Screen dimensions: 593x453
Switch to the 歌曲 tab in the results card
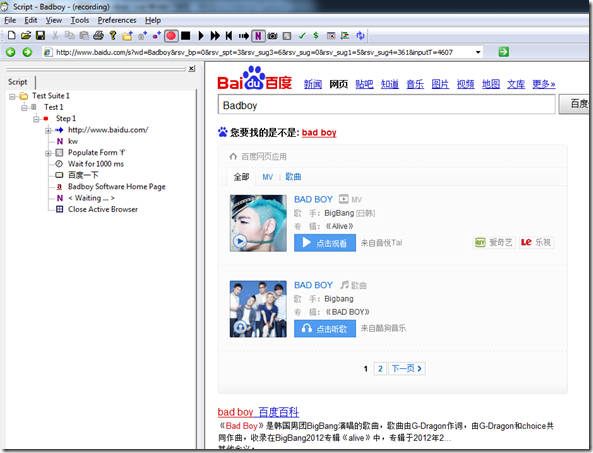pos(293,177)
